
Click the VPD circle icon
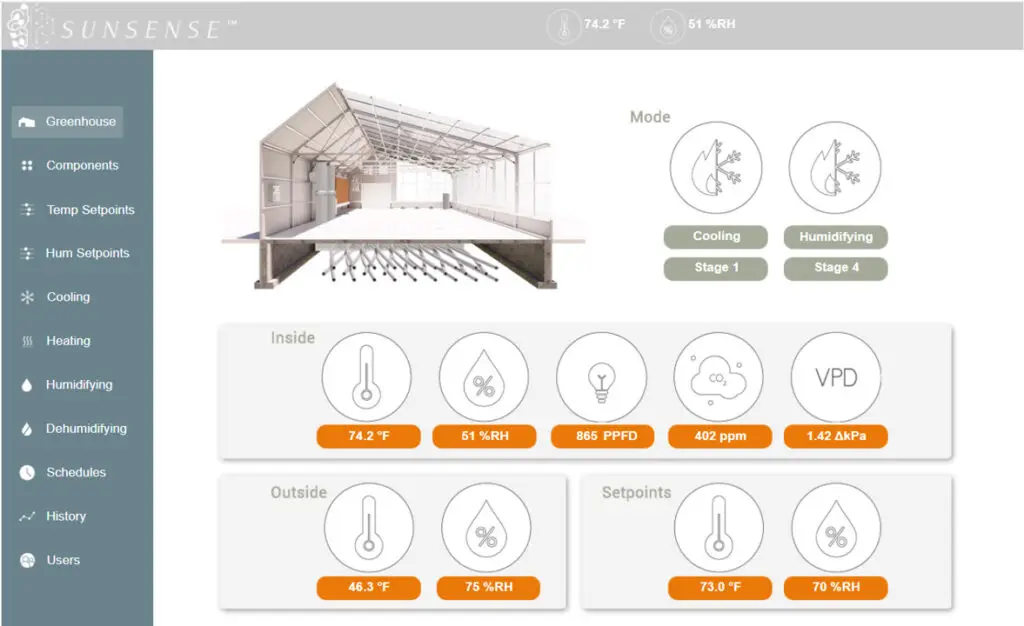pos(836,378)
